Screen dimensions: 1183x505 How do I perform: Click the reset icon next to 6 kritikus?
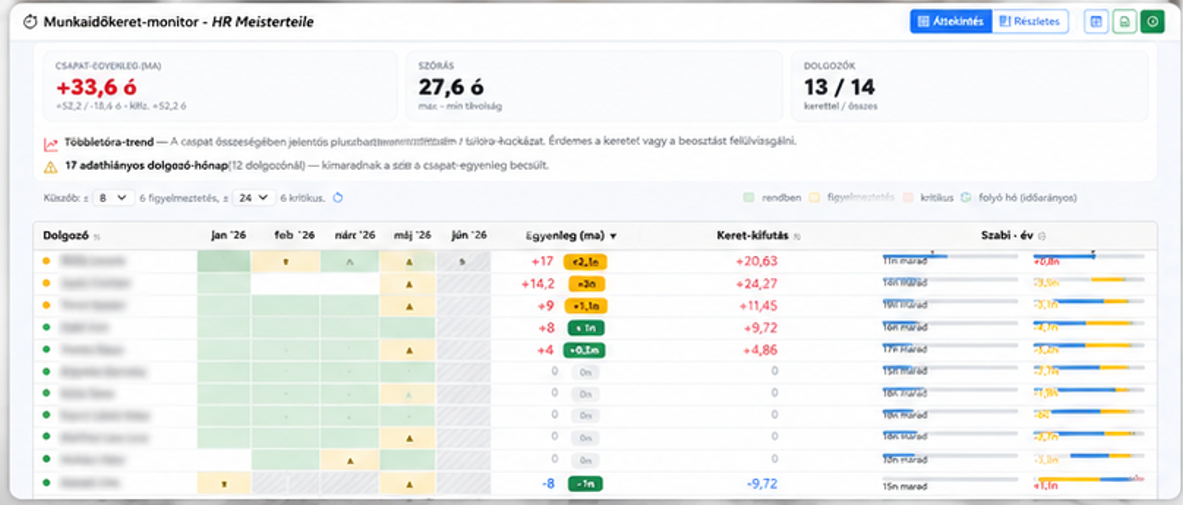(x=338, y=198)
